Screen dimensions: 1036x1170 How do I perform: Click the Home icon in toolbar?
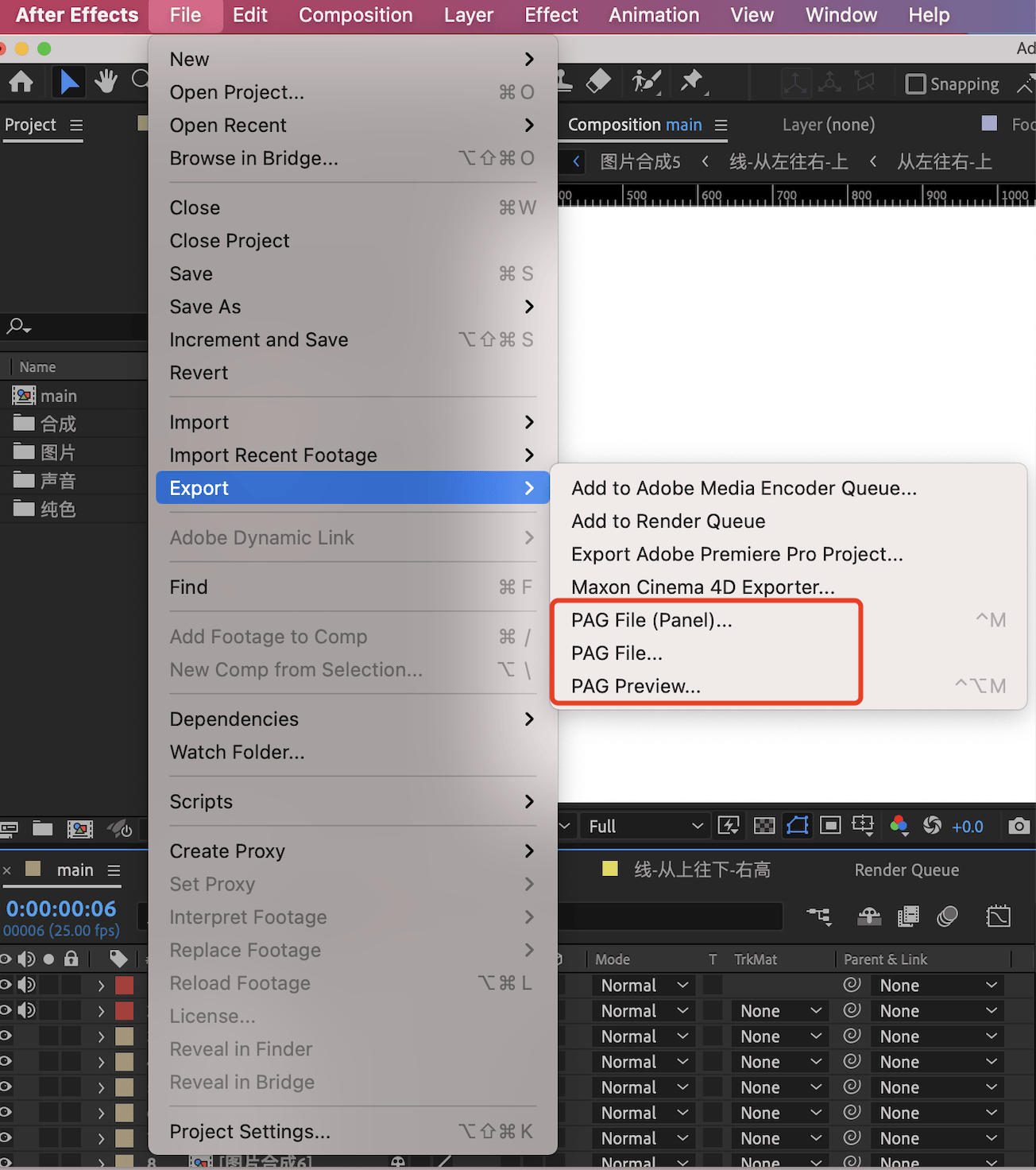(x=21, y=82)
